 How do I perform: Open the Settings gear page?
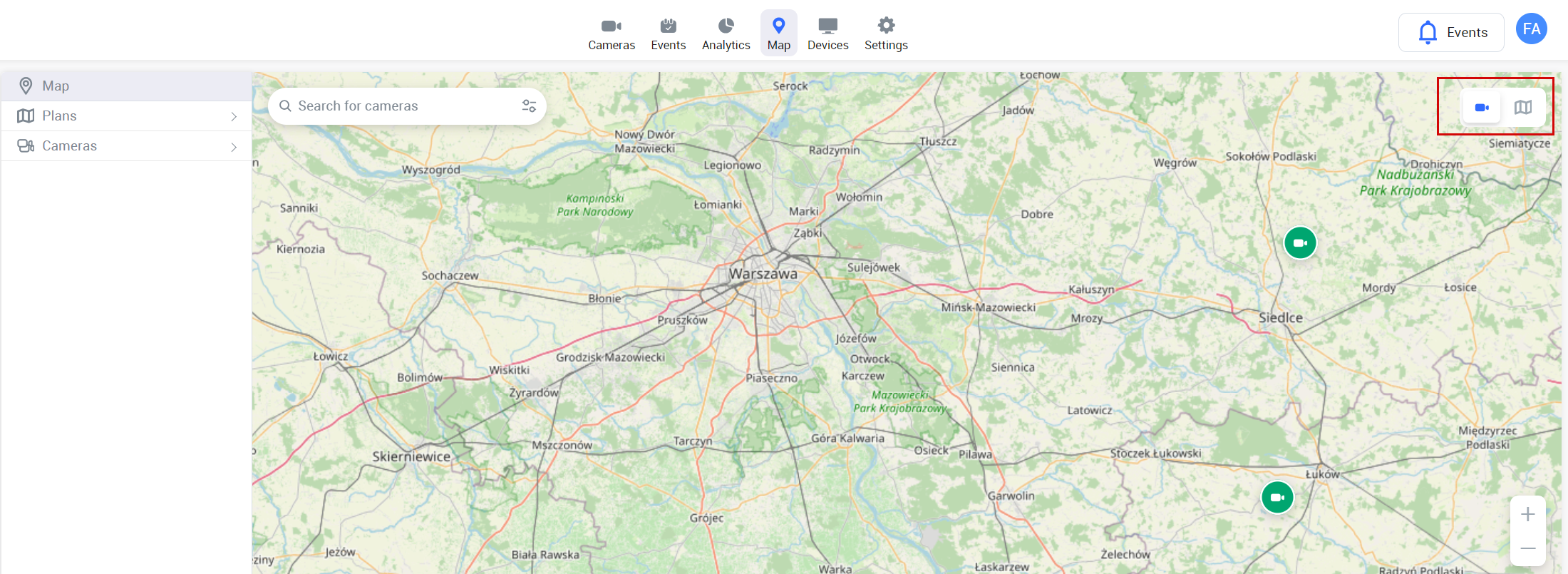click(x=886, y=34)
